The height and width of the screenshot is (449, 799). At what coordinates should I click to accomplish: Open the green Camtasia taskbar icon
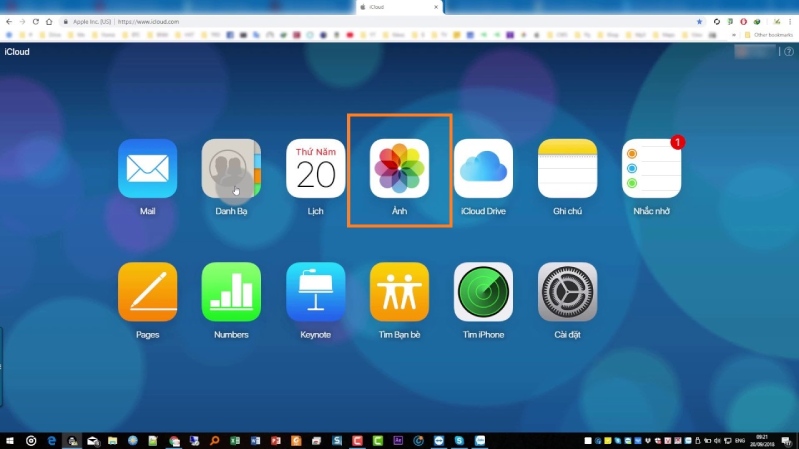(x=378, y=441)
